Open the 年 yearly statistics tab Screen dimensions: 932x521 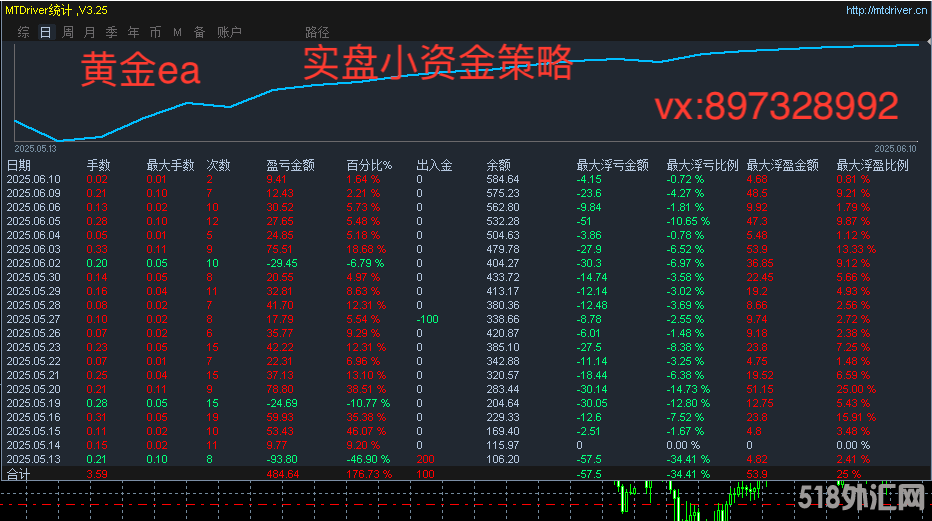point(133,32)
